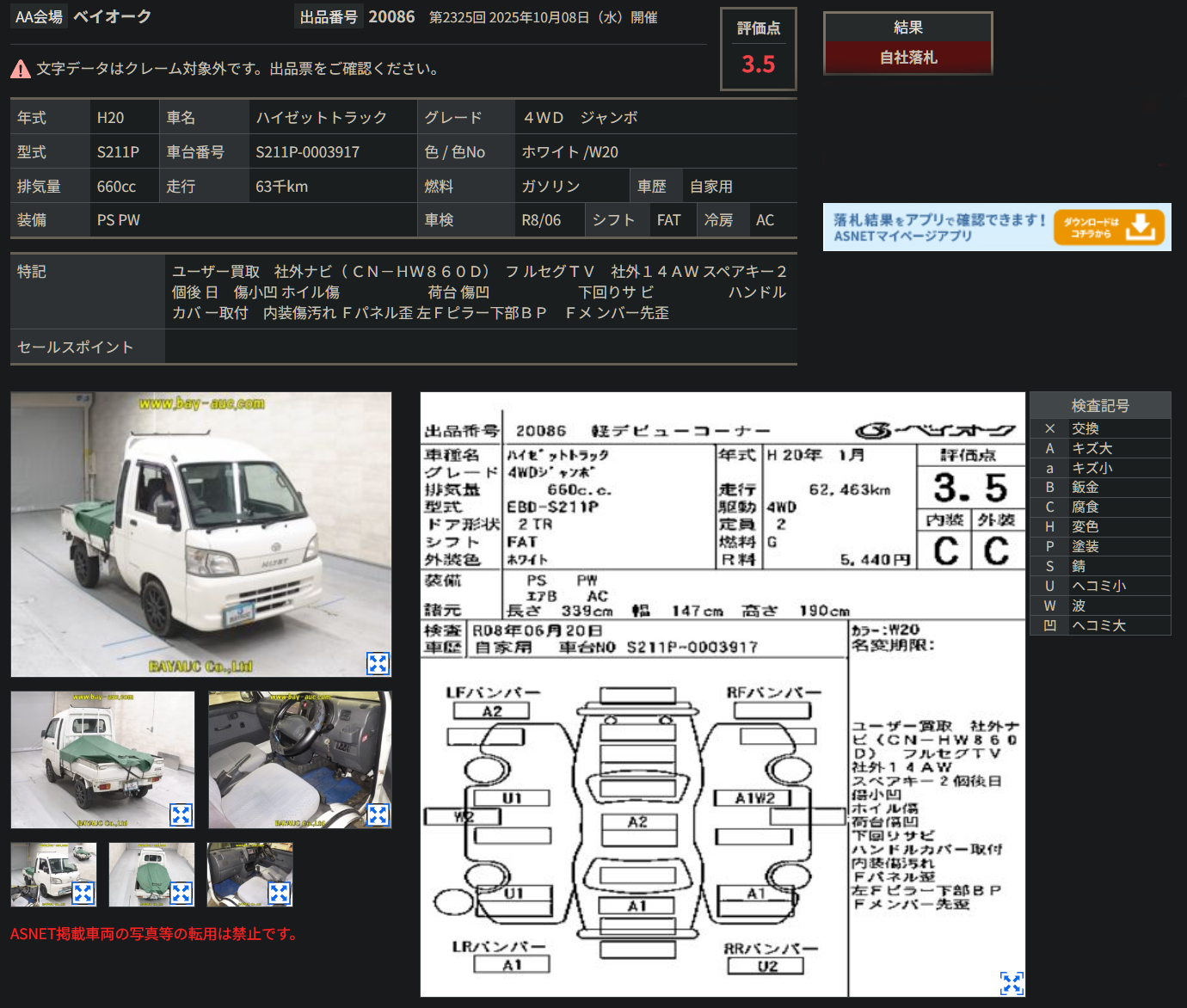Click the history value 自家用
The image size is (1187, 1008).
(x=711, y=187)
